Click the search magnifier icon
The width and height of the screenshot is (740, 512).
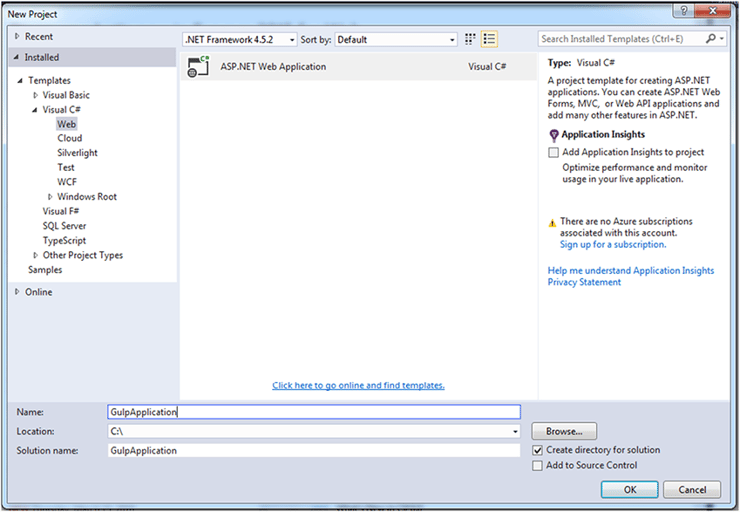710,39
